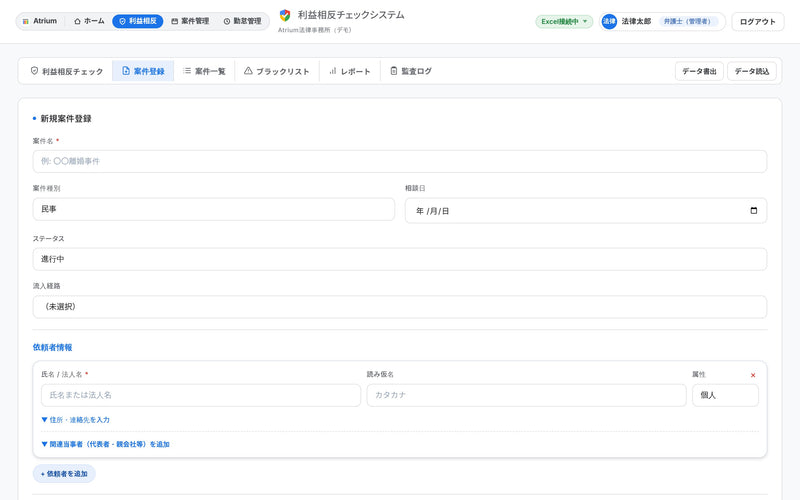Switch to the レポート tab
This screenshot has width=800, height=500.
(350, 71)
